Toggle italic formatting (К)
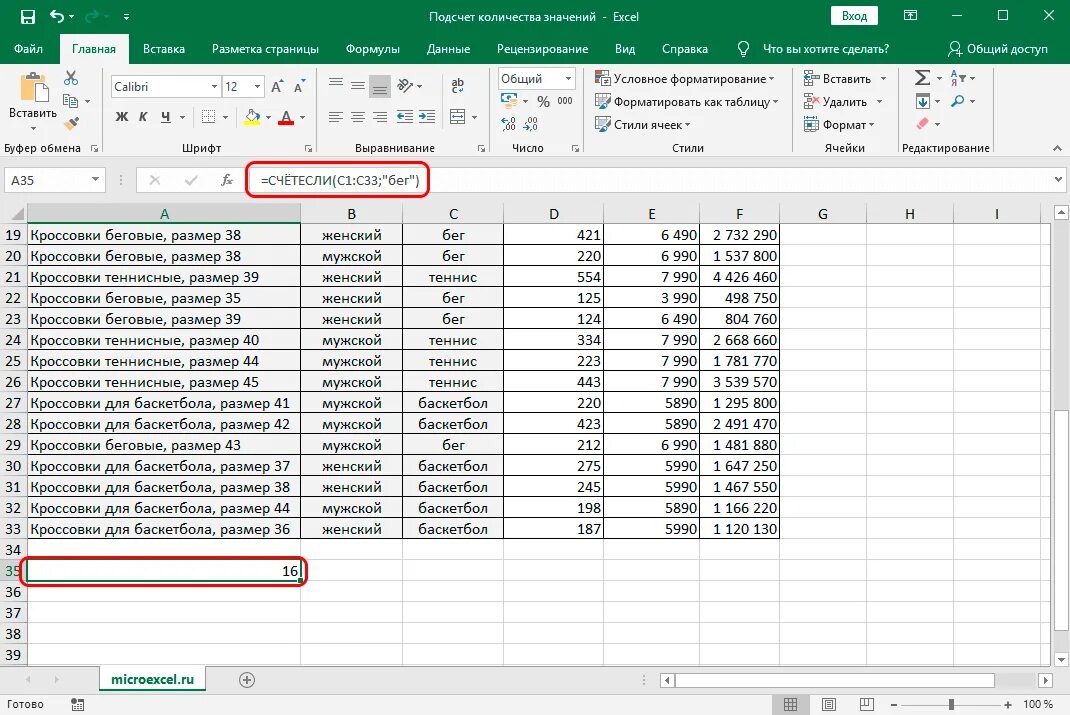Viewport: 1070px width, 715px height. 143,117
